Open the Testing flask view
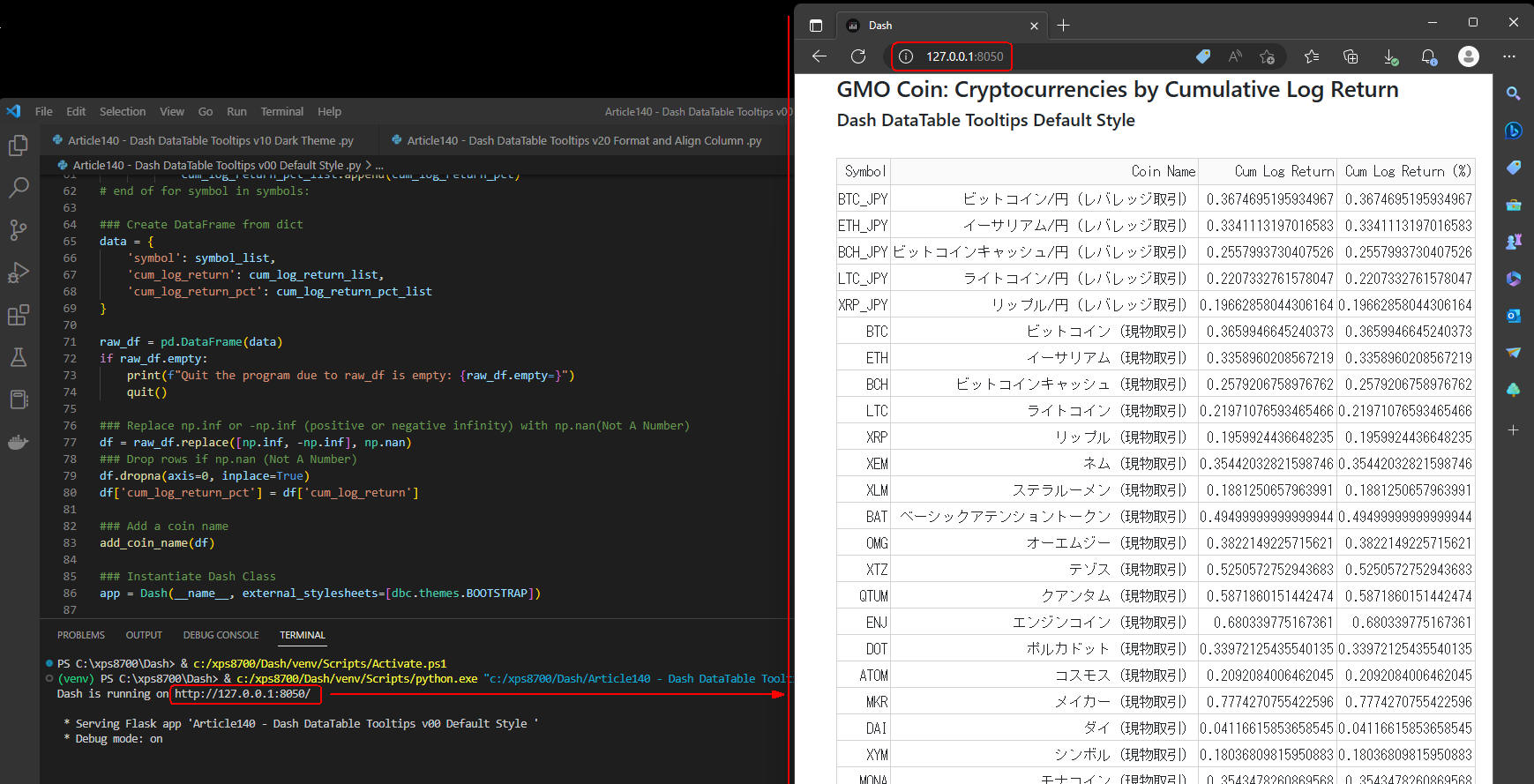The width and height of the screenshot is (1534, 784). (x=19, y=357)
